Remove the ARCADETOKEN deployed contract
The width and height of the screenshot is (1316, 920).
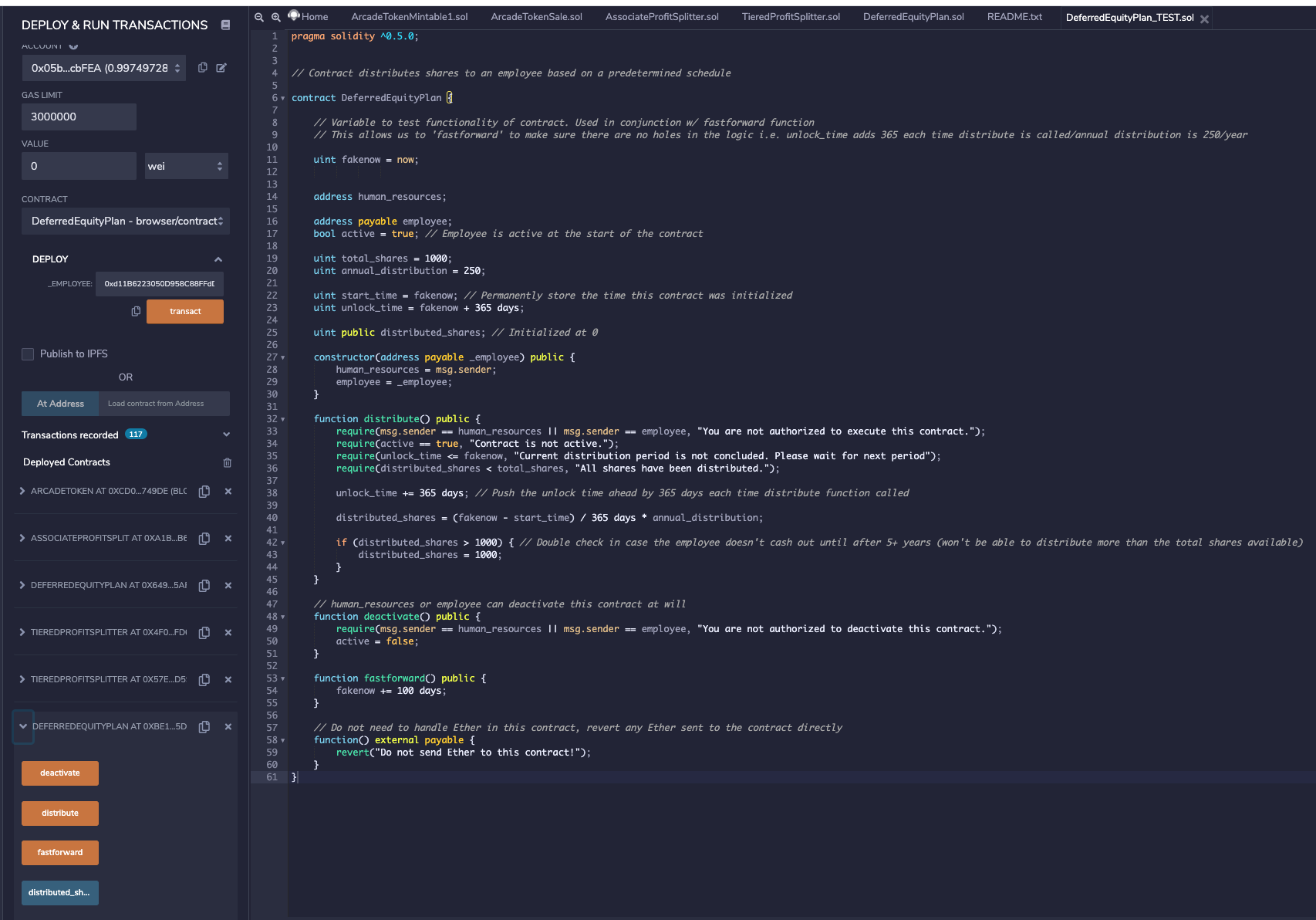coord(228,492)
